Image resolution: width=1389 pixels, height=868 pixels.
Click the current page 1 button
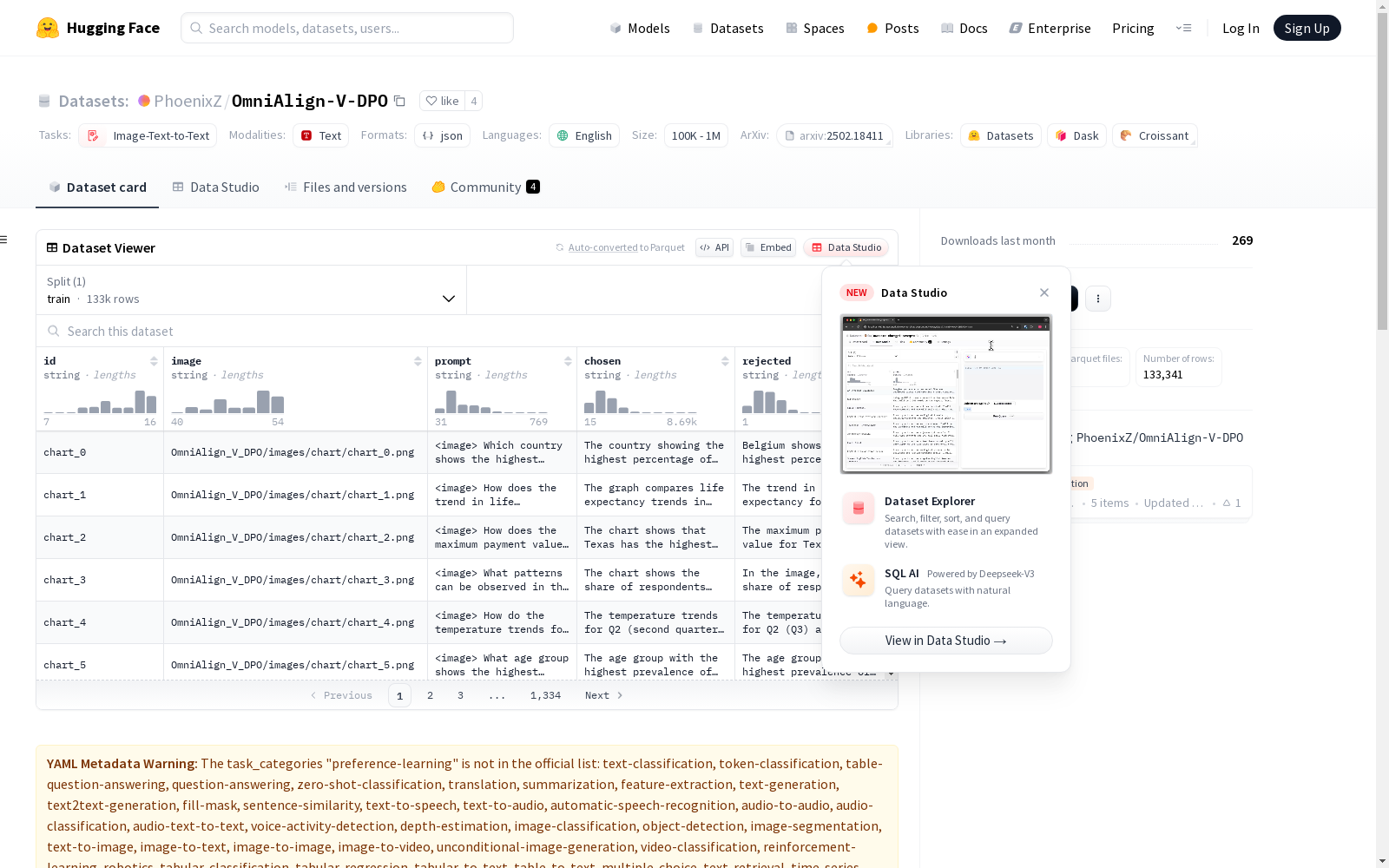[x=399, y=695]
